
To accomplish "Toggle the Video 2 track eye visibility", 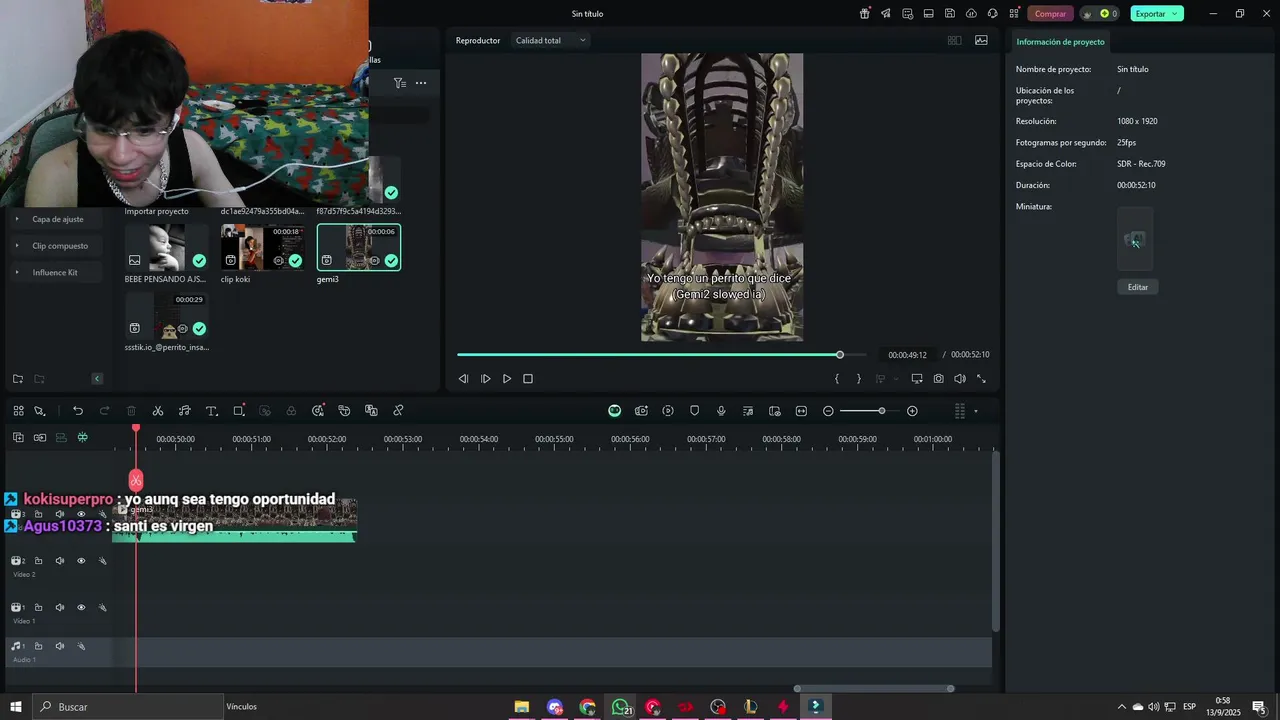I will tap(81, 561).
